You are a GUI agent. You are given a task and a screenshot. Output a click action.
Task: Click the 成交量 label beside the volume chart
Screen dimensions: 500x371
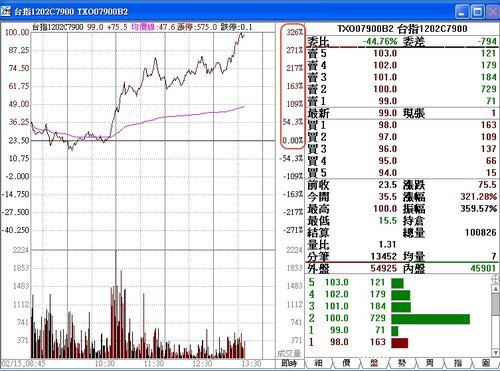tap(289, 353)
